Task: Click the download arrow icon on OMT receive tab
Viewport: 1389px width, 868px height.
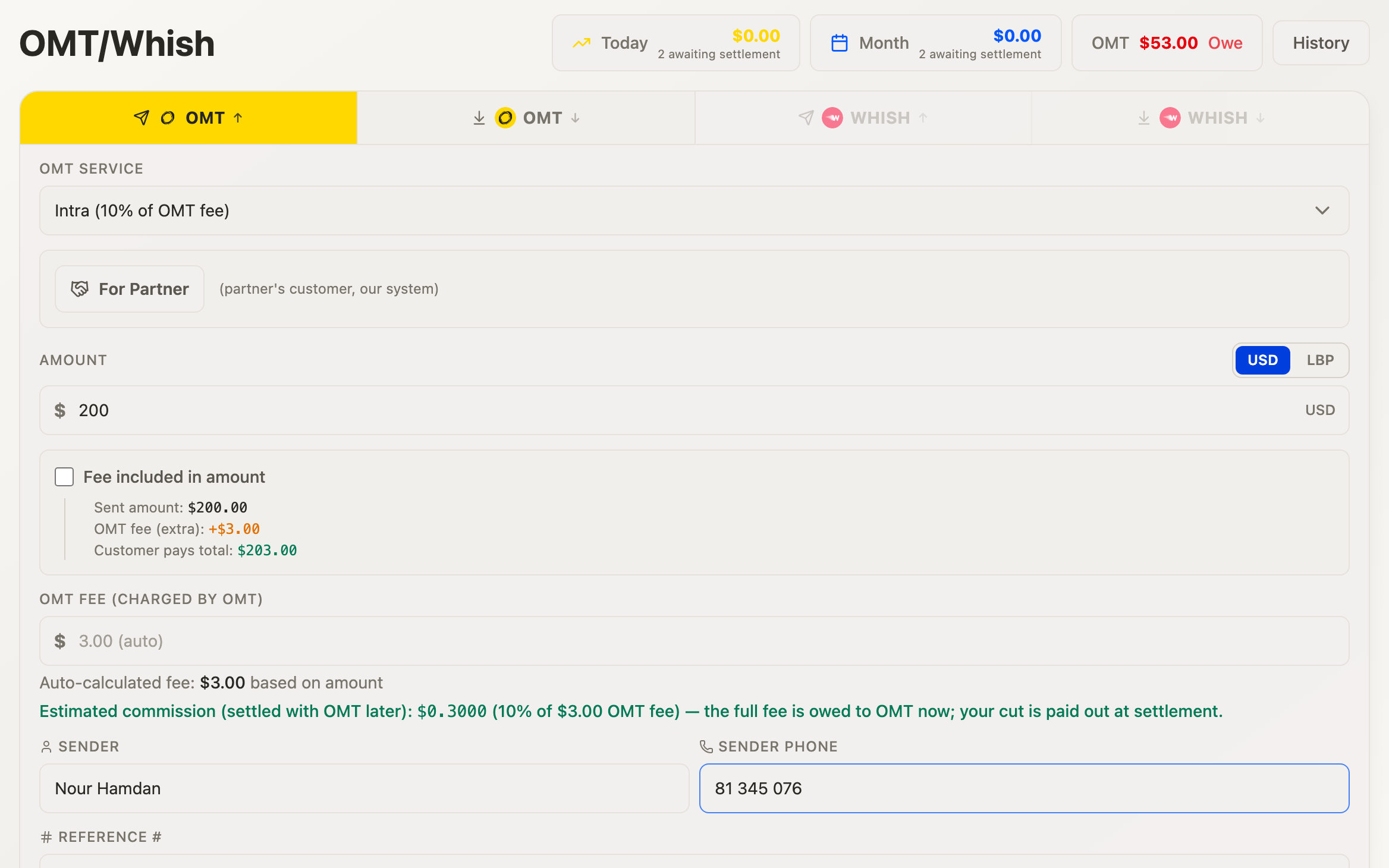Action: (479, 118)
